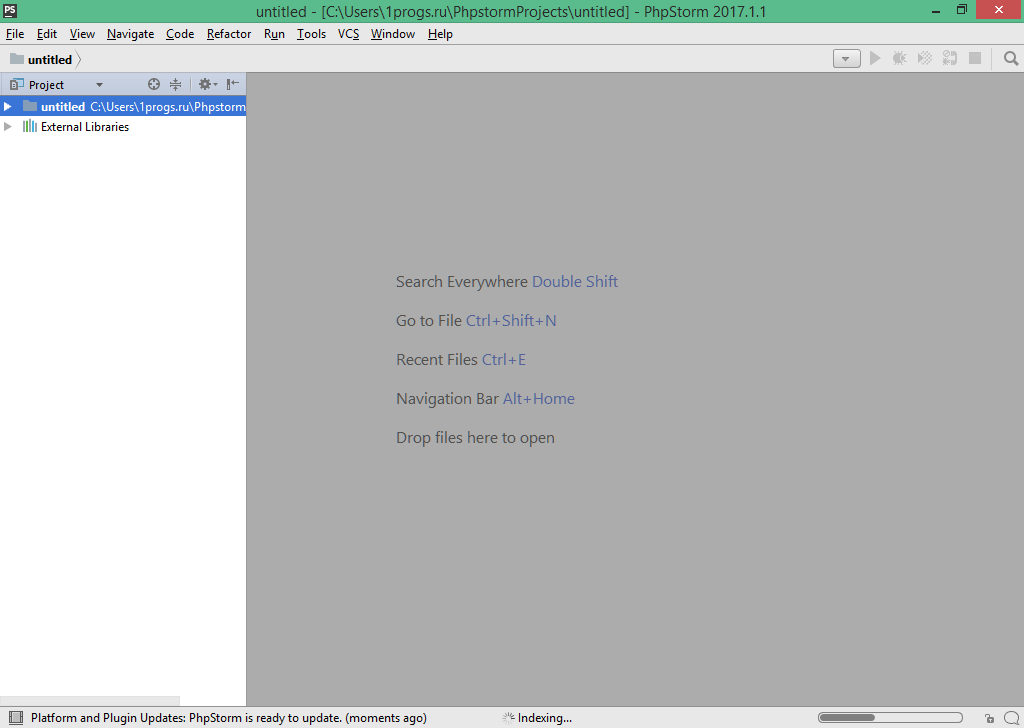The width and height of the screenshot is (1024, 728).
Task: Click the Project panel horizontal scrollbar
Action: coord(89,701)
